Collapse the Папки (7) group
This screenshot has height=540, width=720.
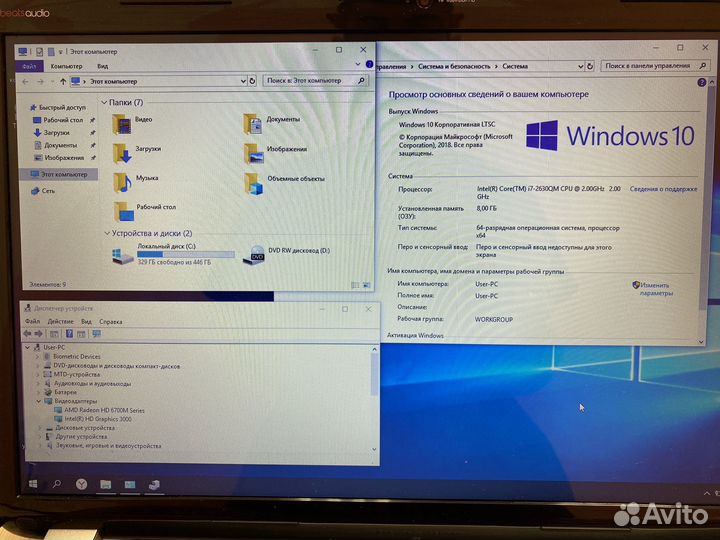point(104,102)
